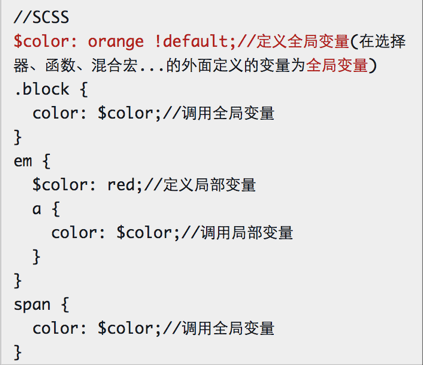Image resolution: width=423 pixels, height=365 pixels.
Task: Click the 定义局部变量 comment
Action: point(209,185)
